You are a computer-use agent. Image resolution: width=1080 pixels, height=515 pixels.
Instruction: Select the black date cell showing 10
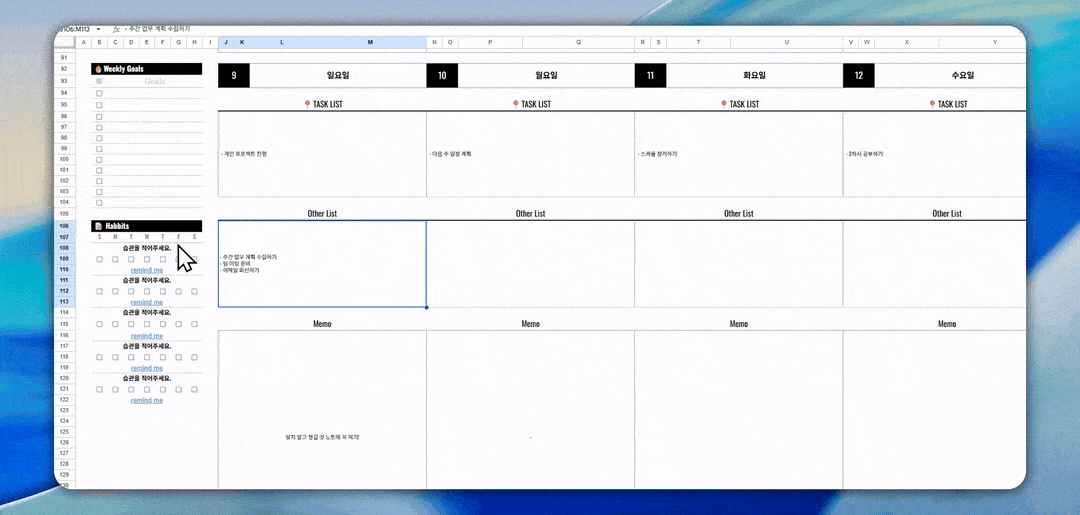click(x=442, y=76)
